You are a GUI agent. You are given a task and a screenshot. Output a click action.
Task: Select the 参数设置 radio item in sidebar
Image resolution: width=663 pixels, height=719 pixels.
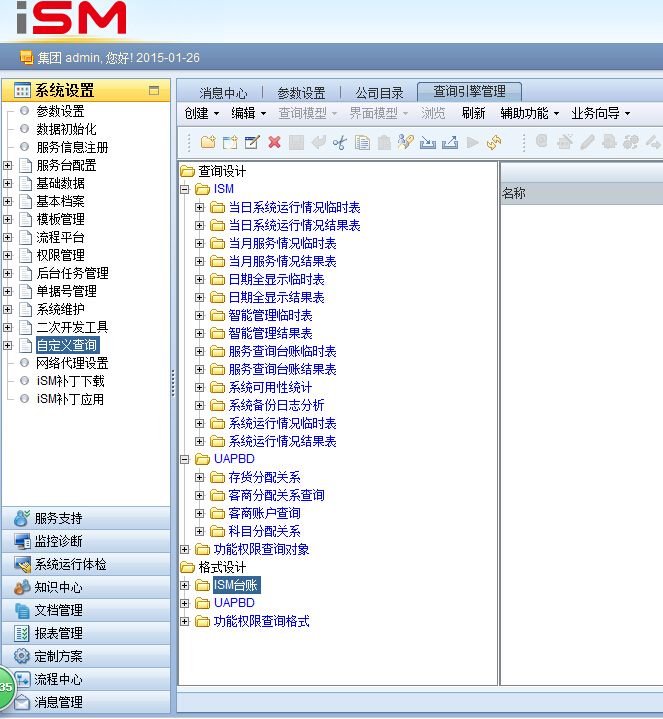[60, 111]
